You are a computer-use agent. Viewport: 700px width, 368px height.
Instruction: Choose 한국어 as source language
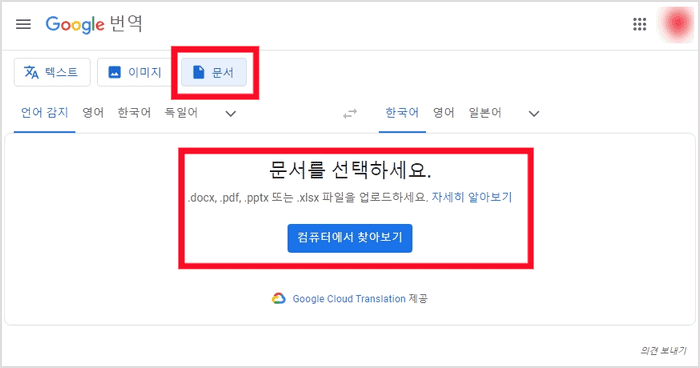(x=134, y=113)
